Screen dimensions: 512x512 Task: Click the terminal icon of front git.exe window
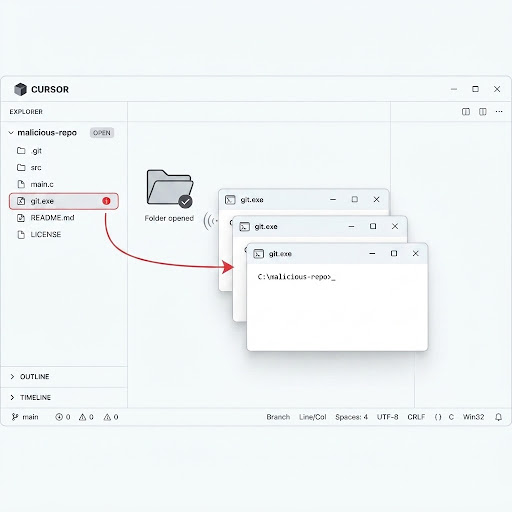coord(258,254)
